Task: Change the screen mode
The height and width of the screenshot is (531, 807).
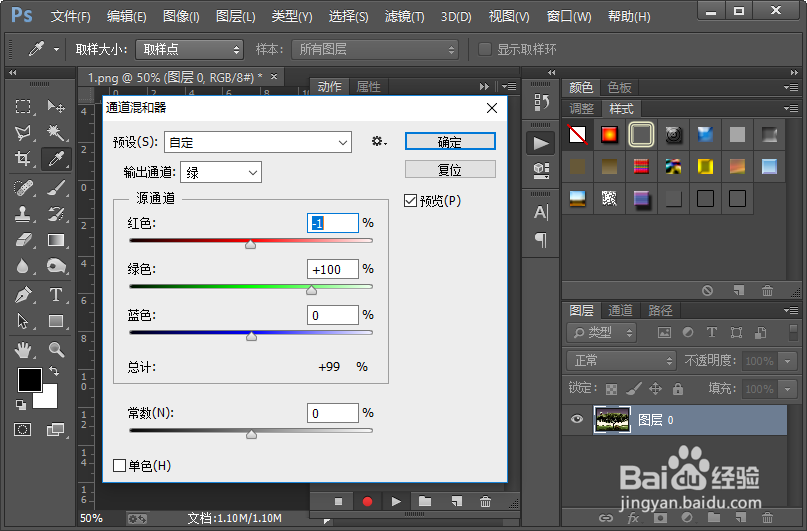Action: pyautogui.click(x=56, y=430)
